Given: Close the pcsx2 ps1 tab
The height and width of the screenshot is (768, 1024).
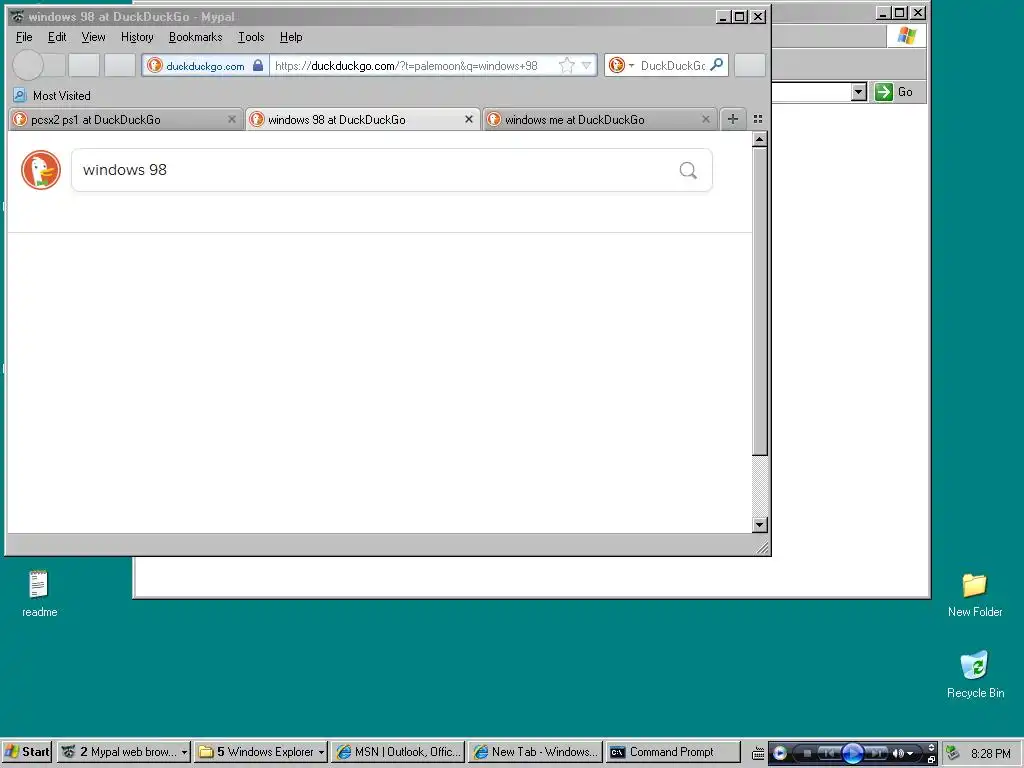Looking at the screenshot, I should [x=232, y=120].
